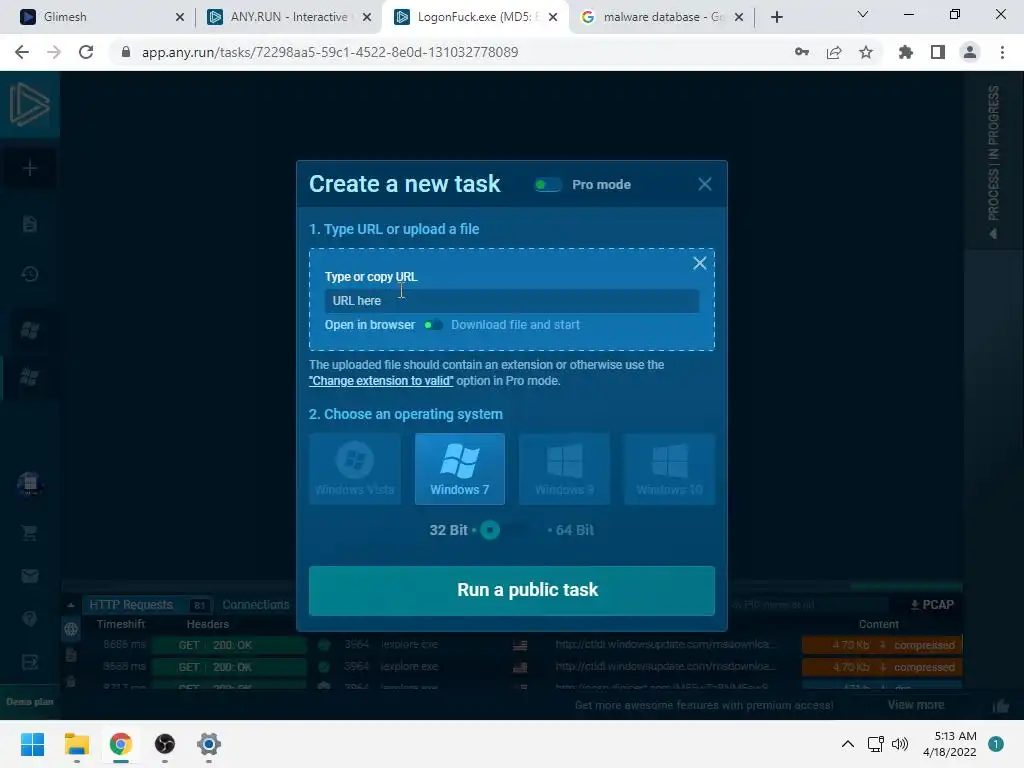Open the volume icon in system tray

click(900, 744)
